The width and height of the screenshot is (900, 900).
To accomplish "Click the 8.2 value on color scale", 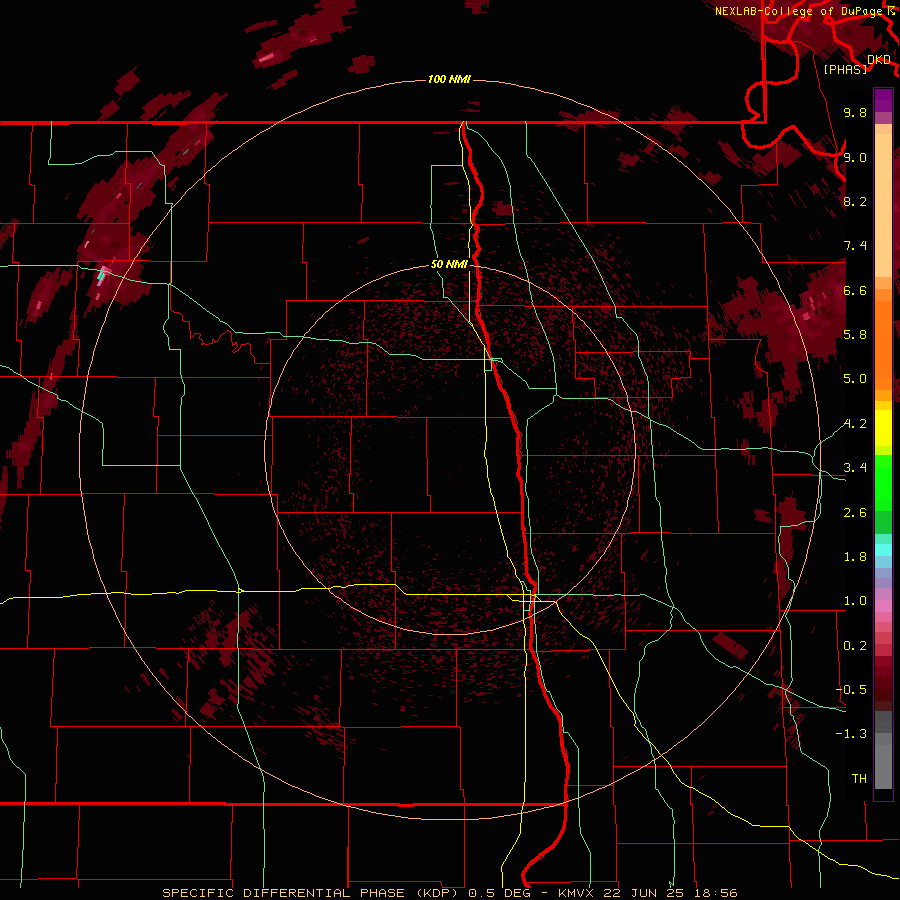I will tap(855, 201).
